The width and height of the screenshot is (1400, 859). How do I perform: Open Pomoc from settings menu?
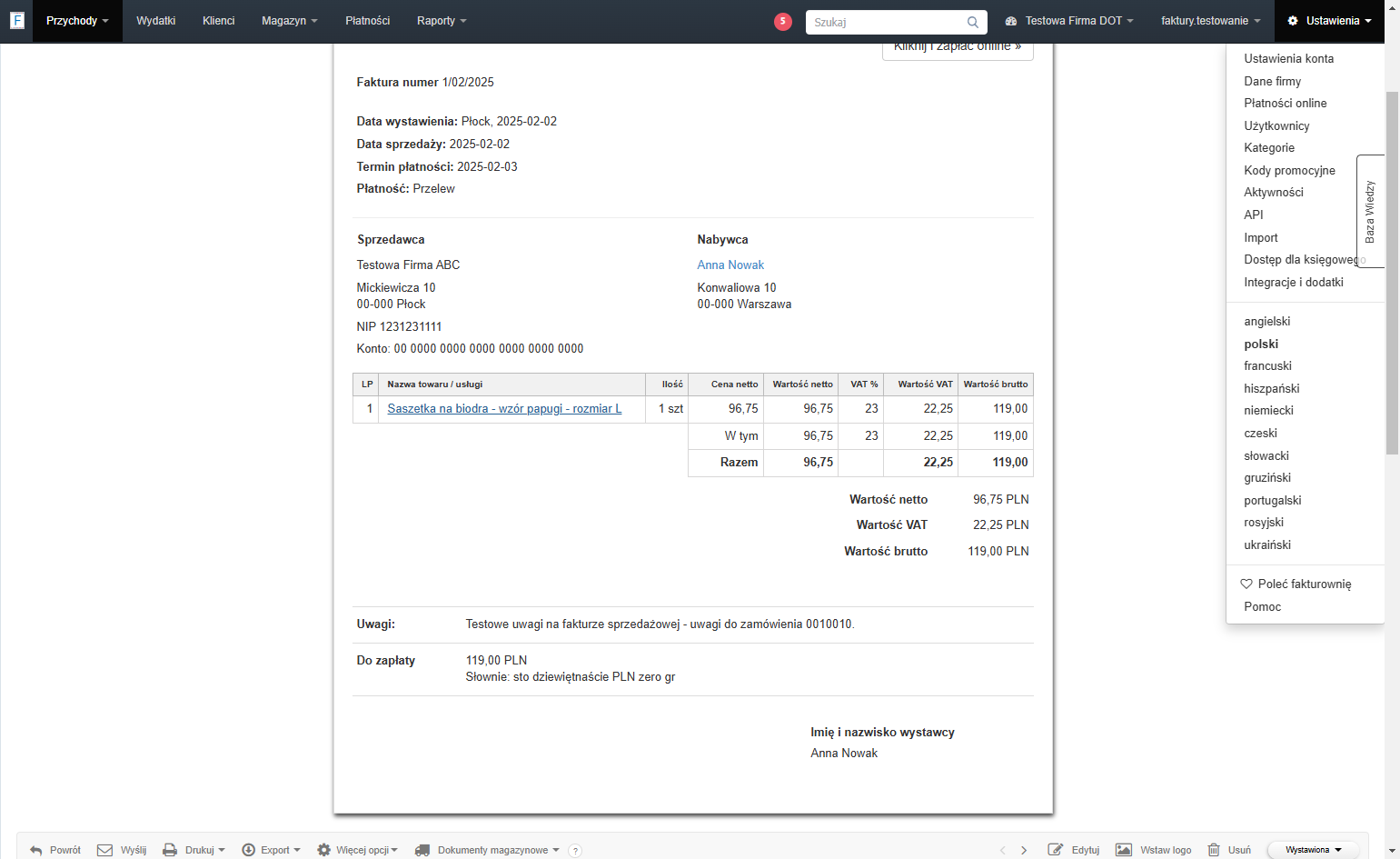[1262, 607]
